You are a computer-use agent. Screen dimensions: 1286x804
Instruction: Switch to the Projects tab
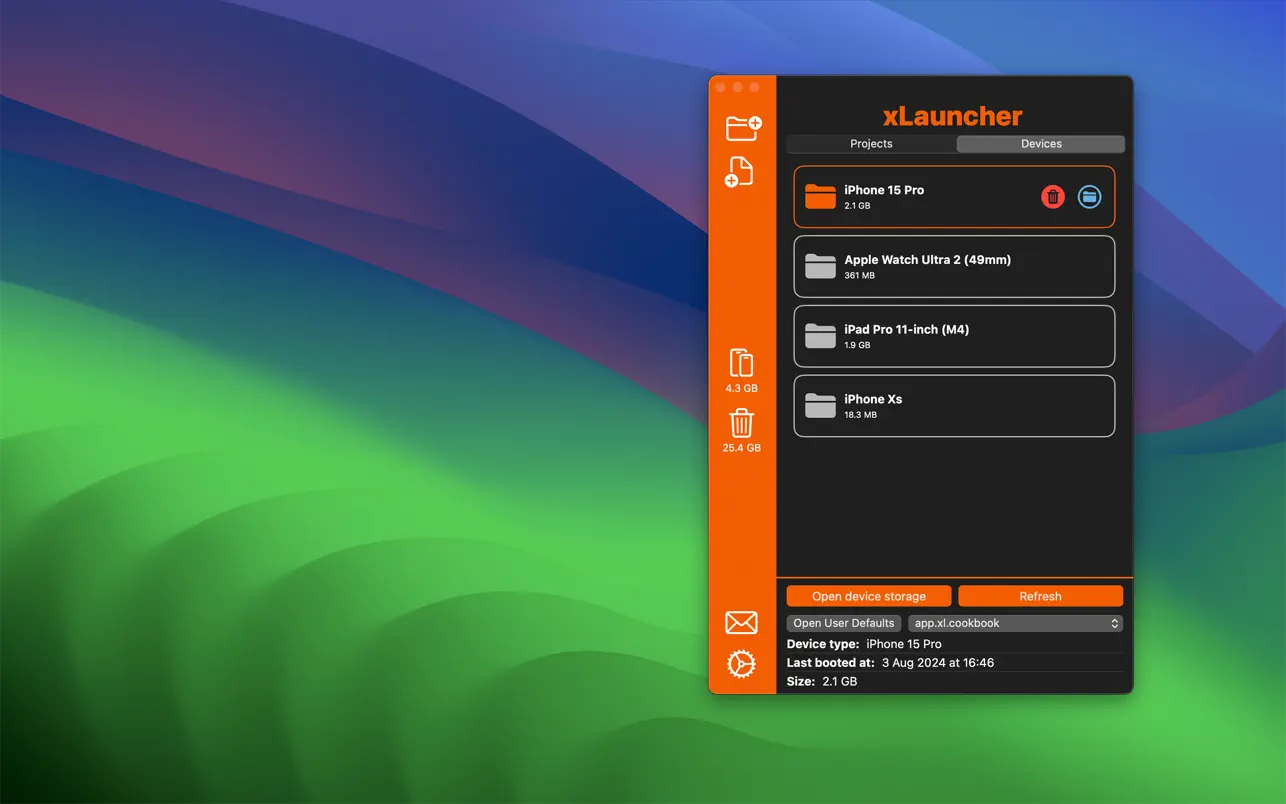tap(869, 143)
